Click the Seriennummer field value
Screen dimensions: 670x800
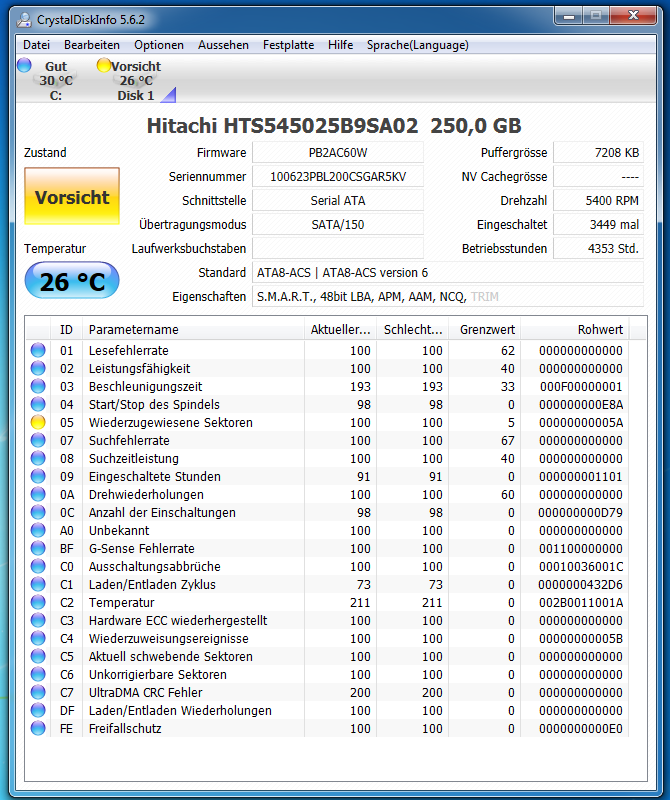338,177
